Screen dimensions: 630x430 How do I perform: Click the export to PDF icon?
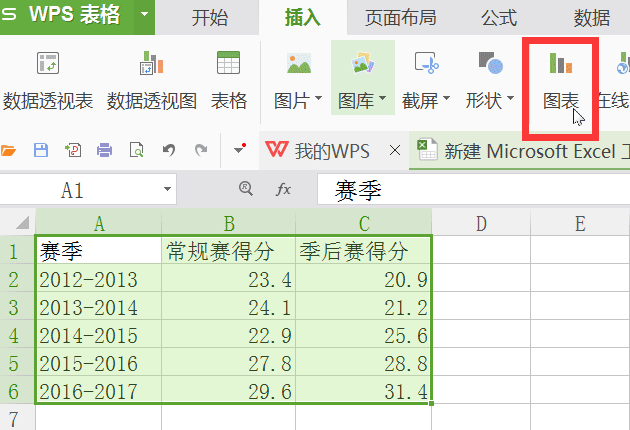pos(73,150)
